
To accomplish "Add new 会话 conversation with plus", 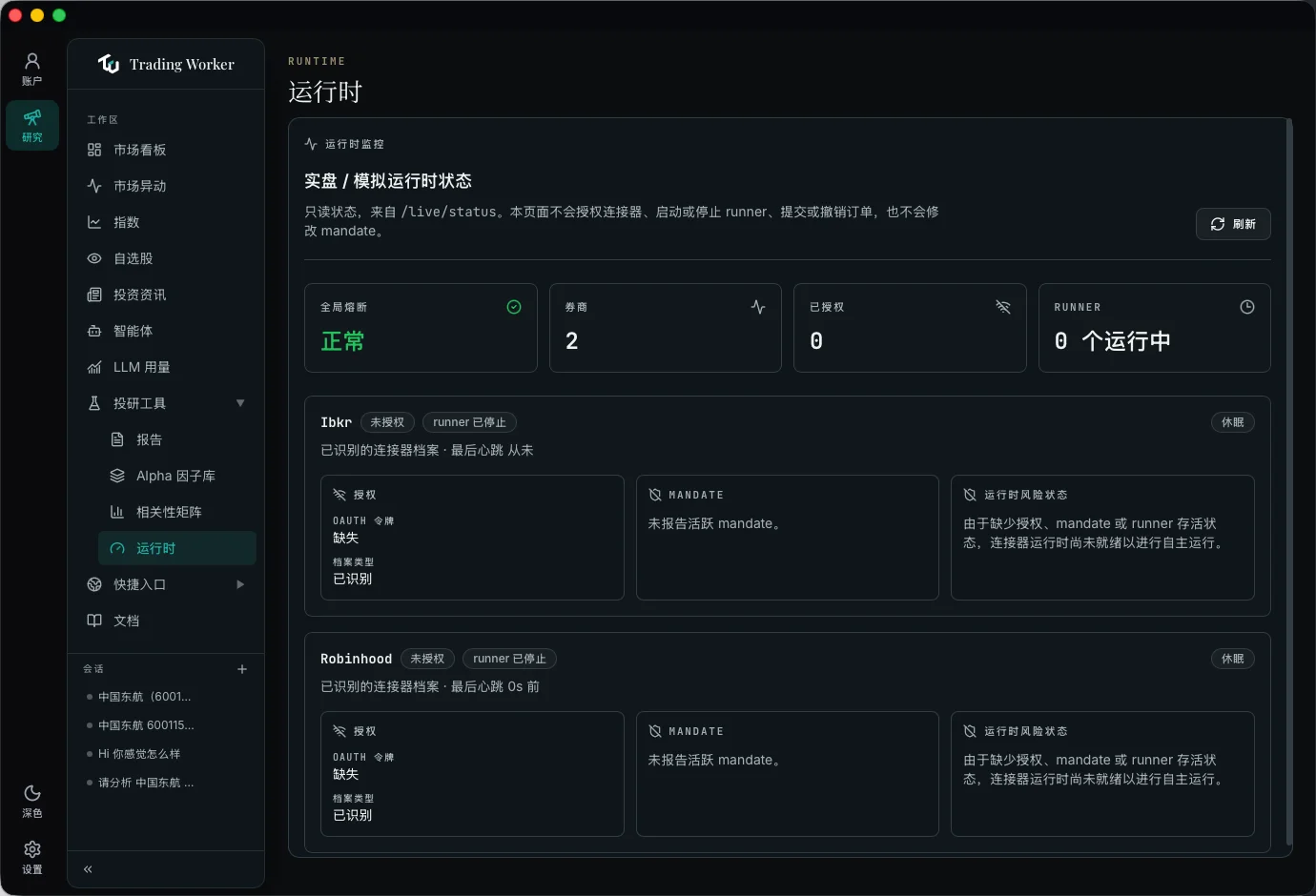I will click(x=242, y=669).
